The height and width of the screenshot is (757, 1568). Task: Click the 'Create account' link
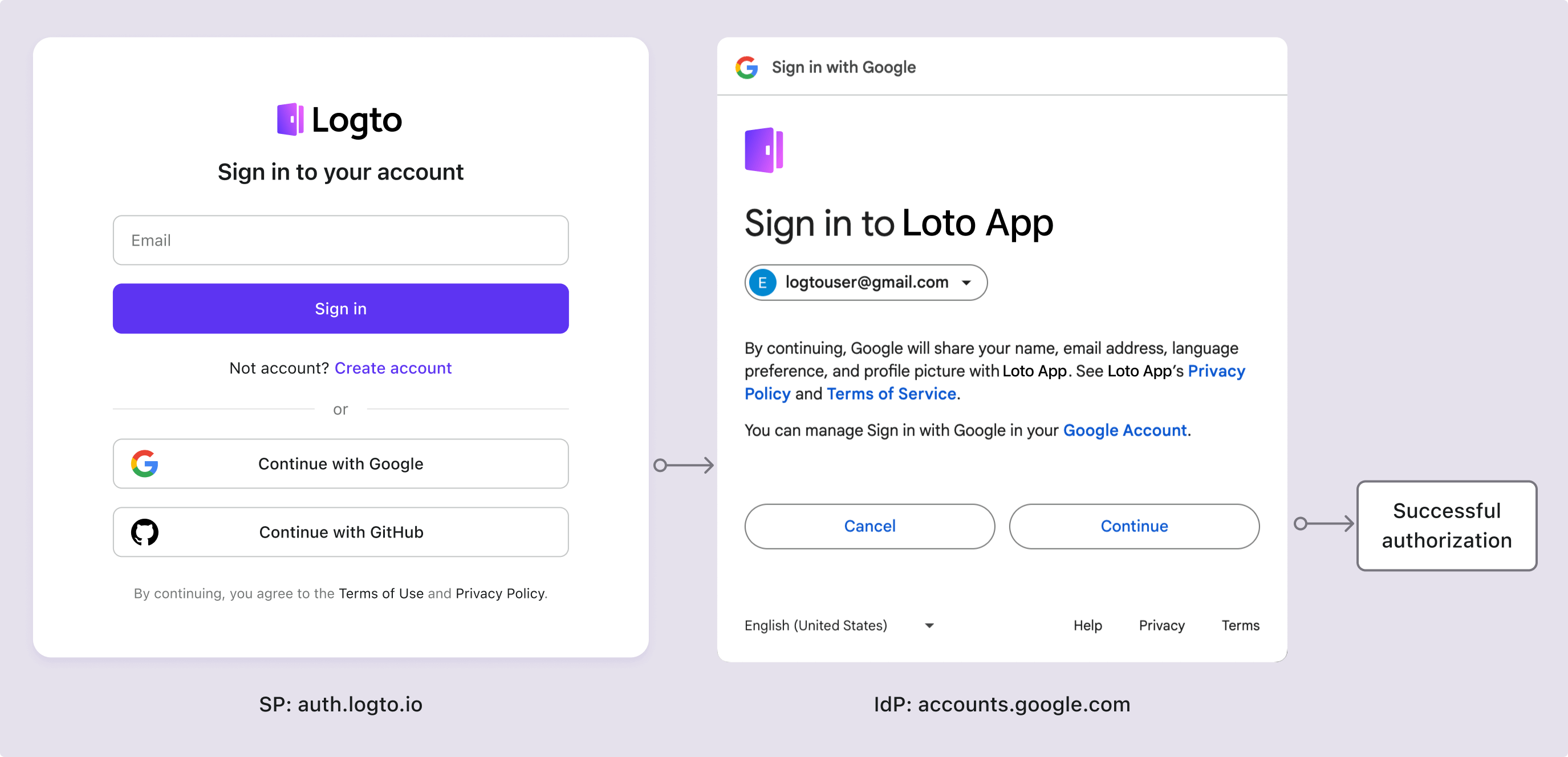(x=395, y=368)
